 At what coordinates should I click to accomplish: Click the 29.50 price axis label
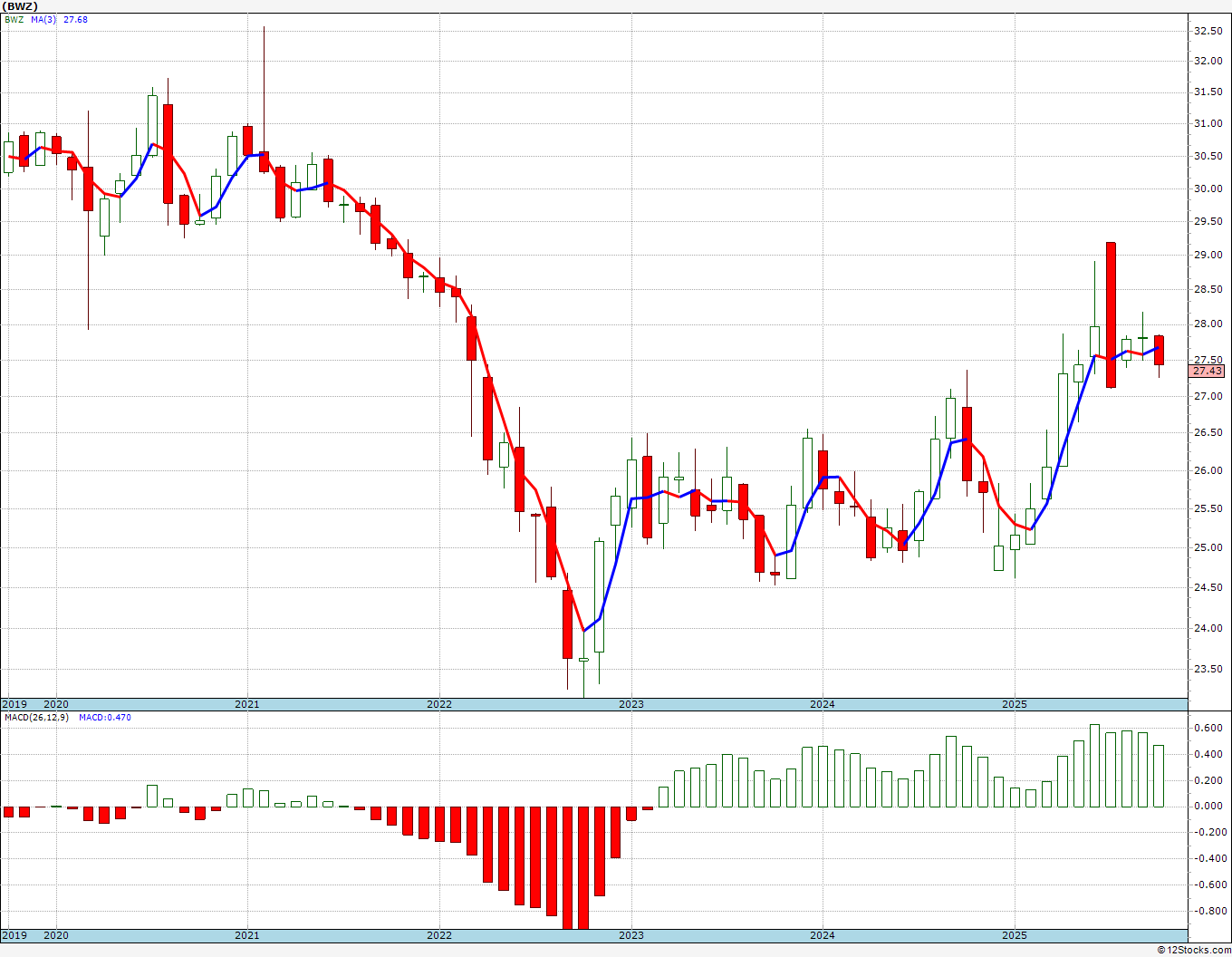1208,222
